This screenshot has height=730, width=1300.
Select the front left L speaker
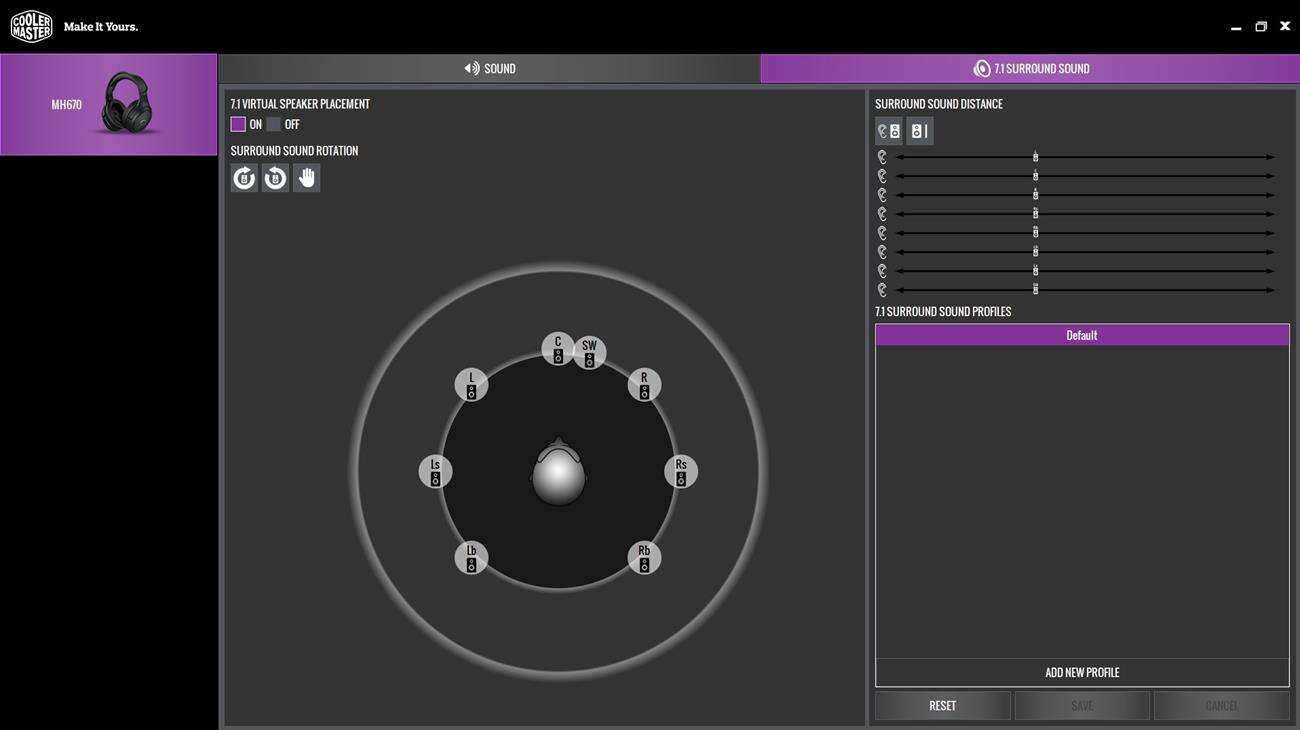471,385
